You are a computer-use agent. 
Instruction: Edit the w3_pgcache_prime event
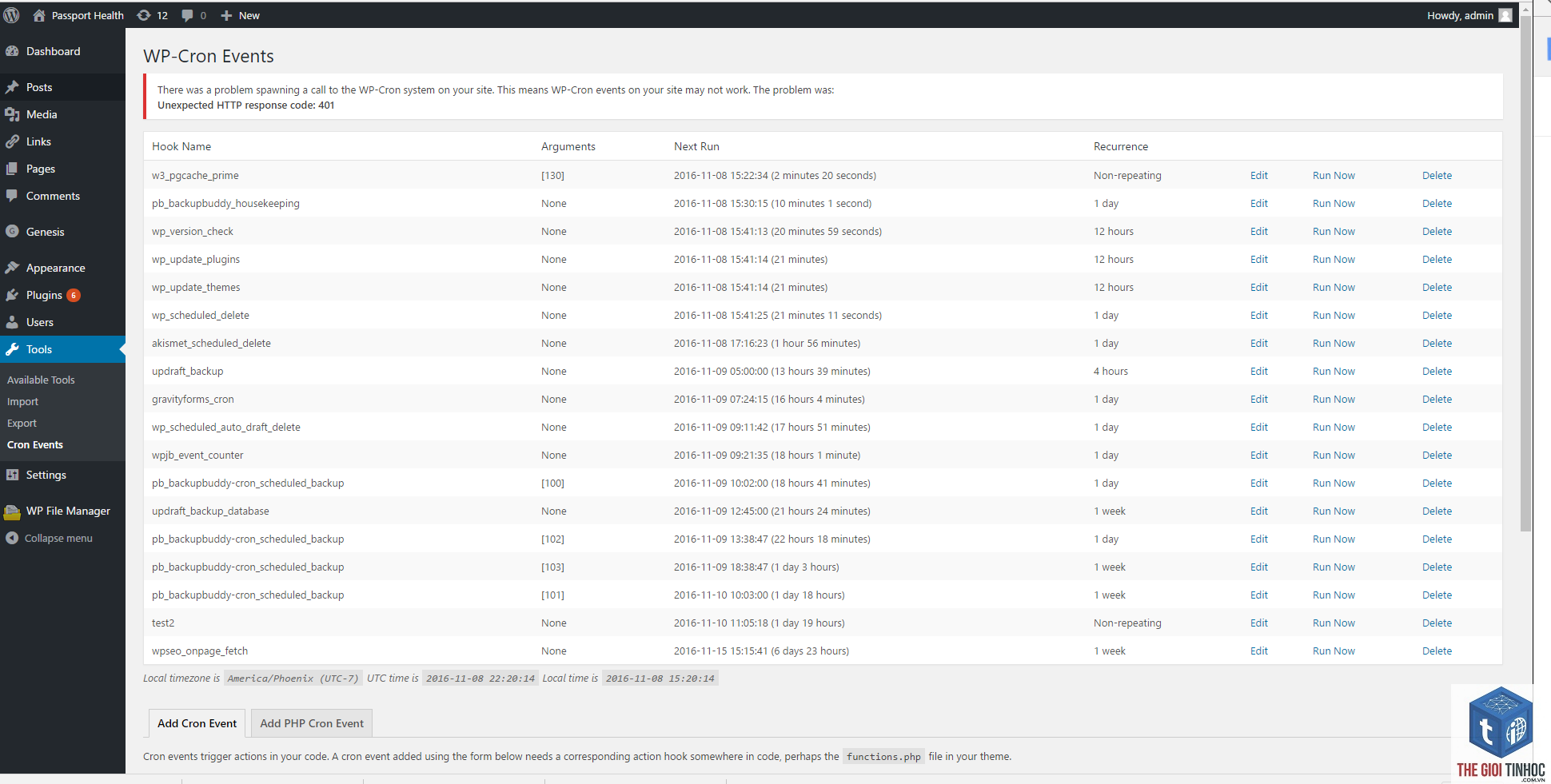[x=1259, y=175]
